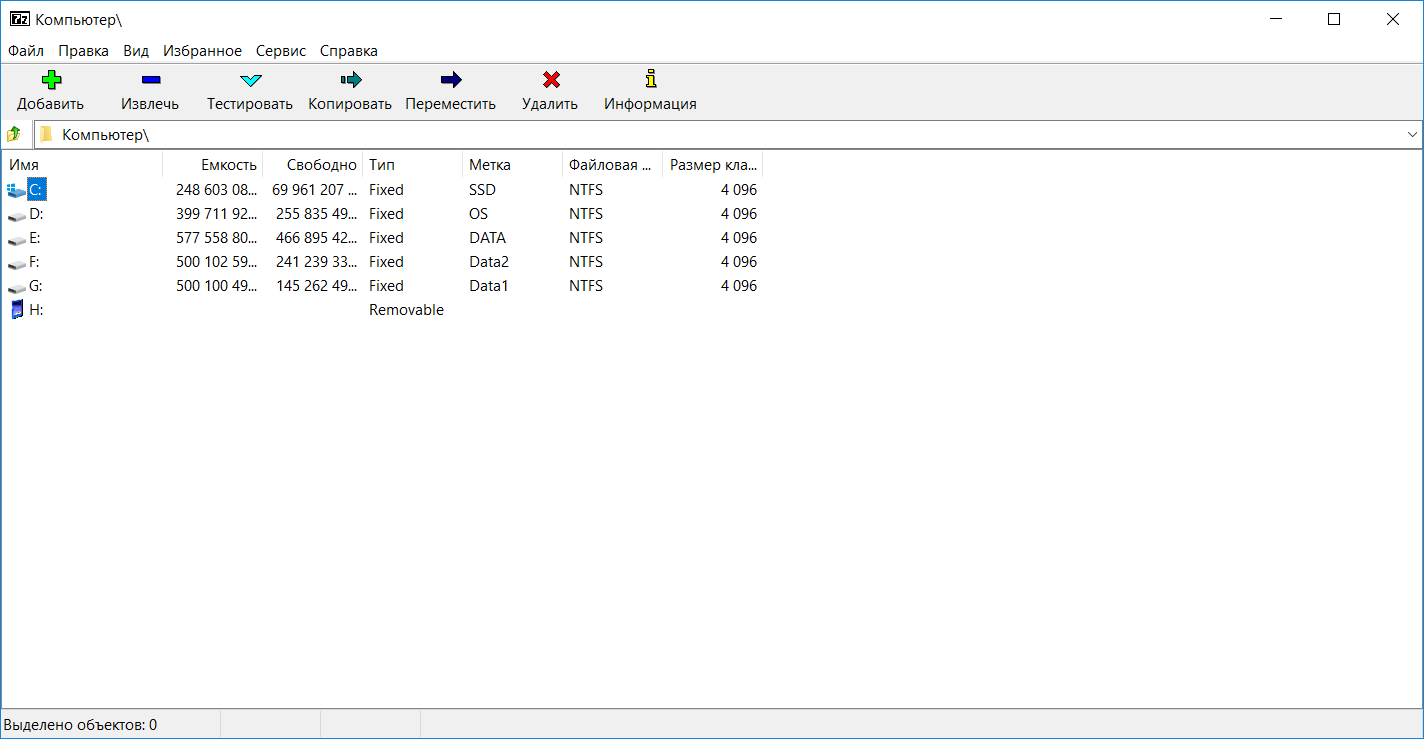Click the blue minus Extract icon
Viewport: 1424px width, 739px height.
tap(150, 80)
